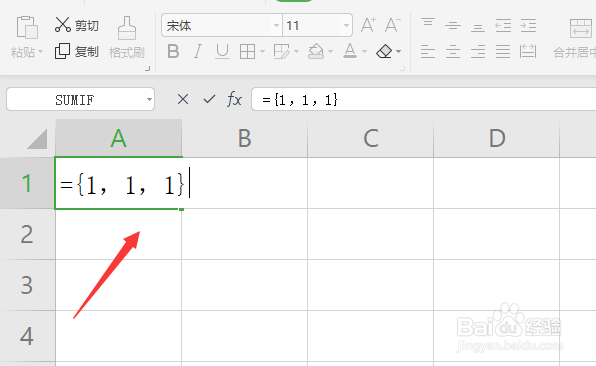Select column A header
The height and width of the screenshot is (366, 596).
tap(119, 138)
